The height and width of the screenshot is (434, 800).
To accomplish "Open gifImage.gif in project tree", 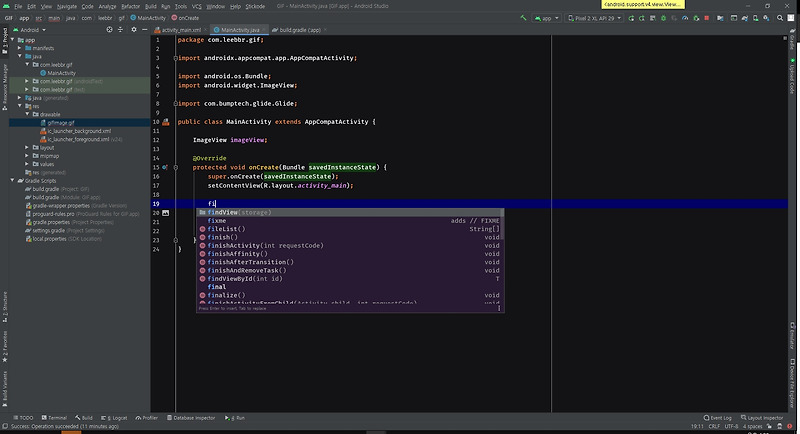I will [61, 122].
